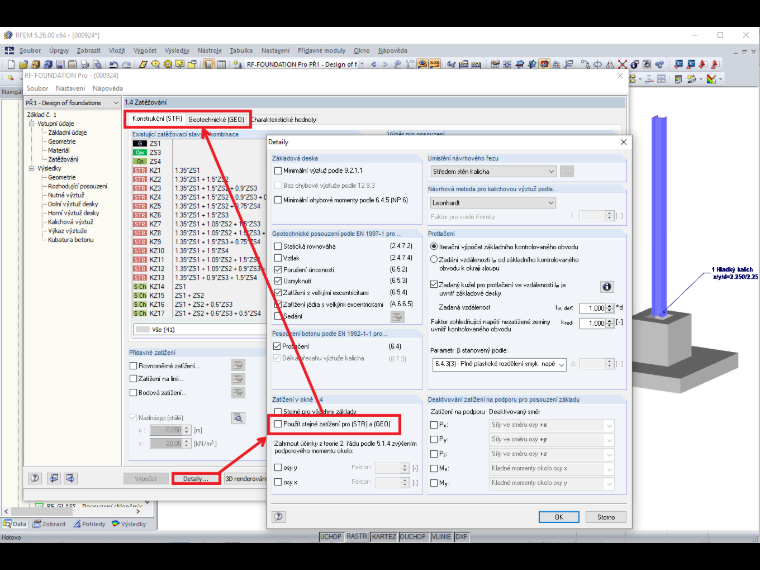Screen dimensions: 760x570
Task: Open Síly ve směru osy +y dropdown
Action: 552,440
